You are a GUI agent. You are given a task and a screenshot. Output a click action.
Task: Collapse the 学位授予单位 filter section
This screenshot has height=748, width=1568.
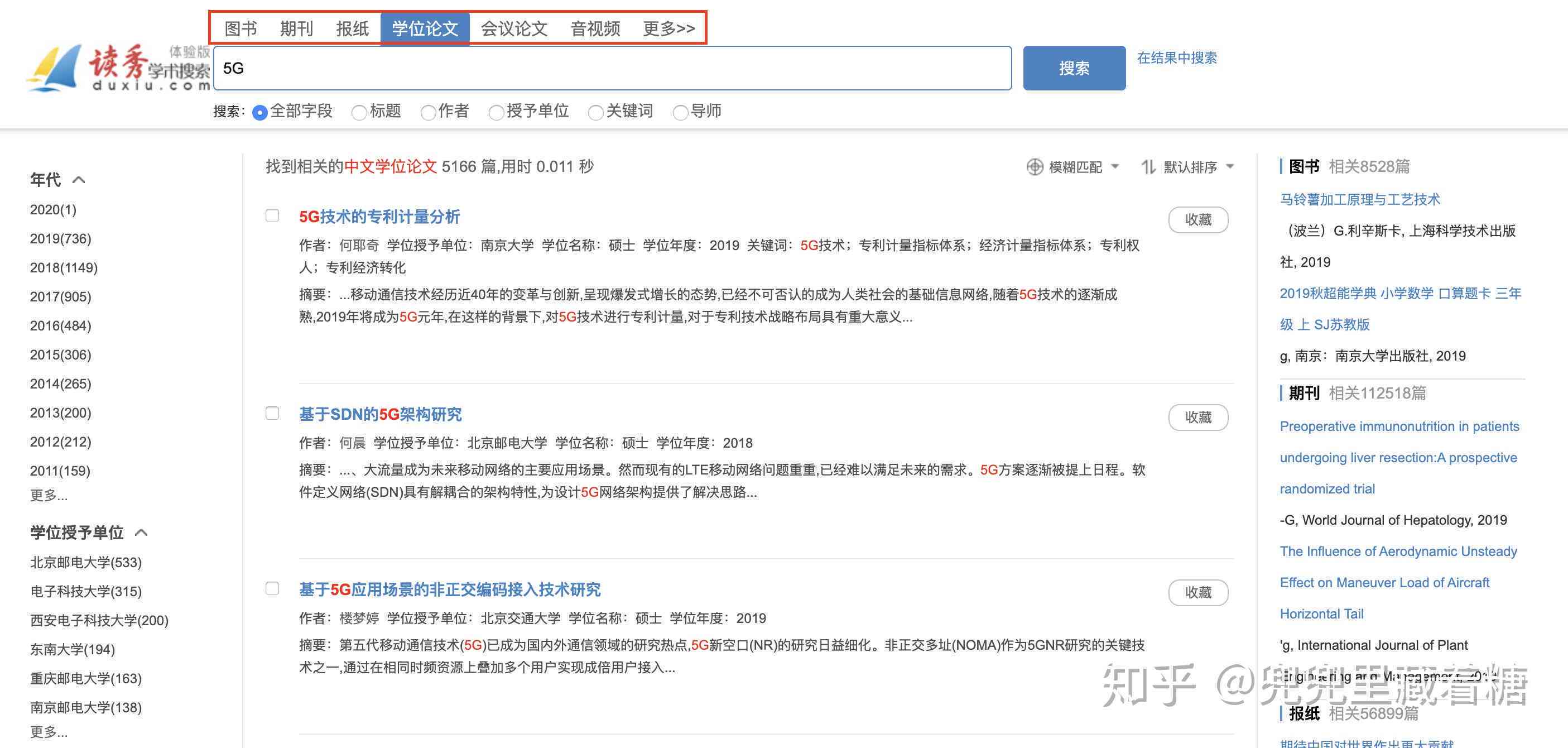141,533
